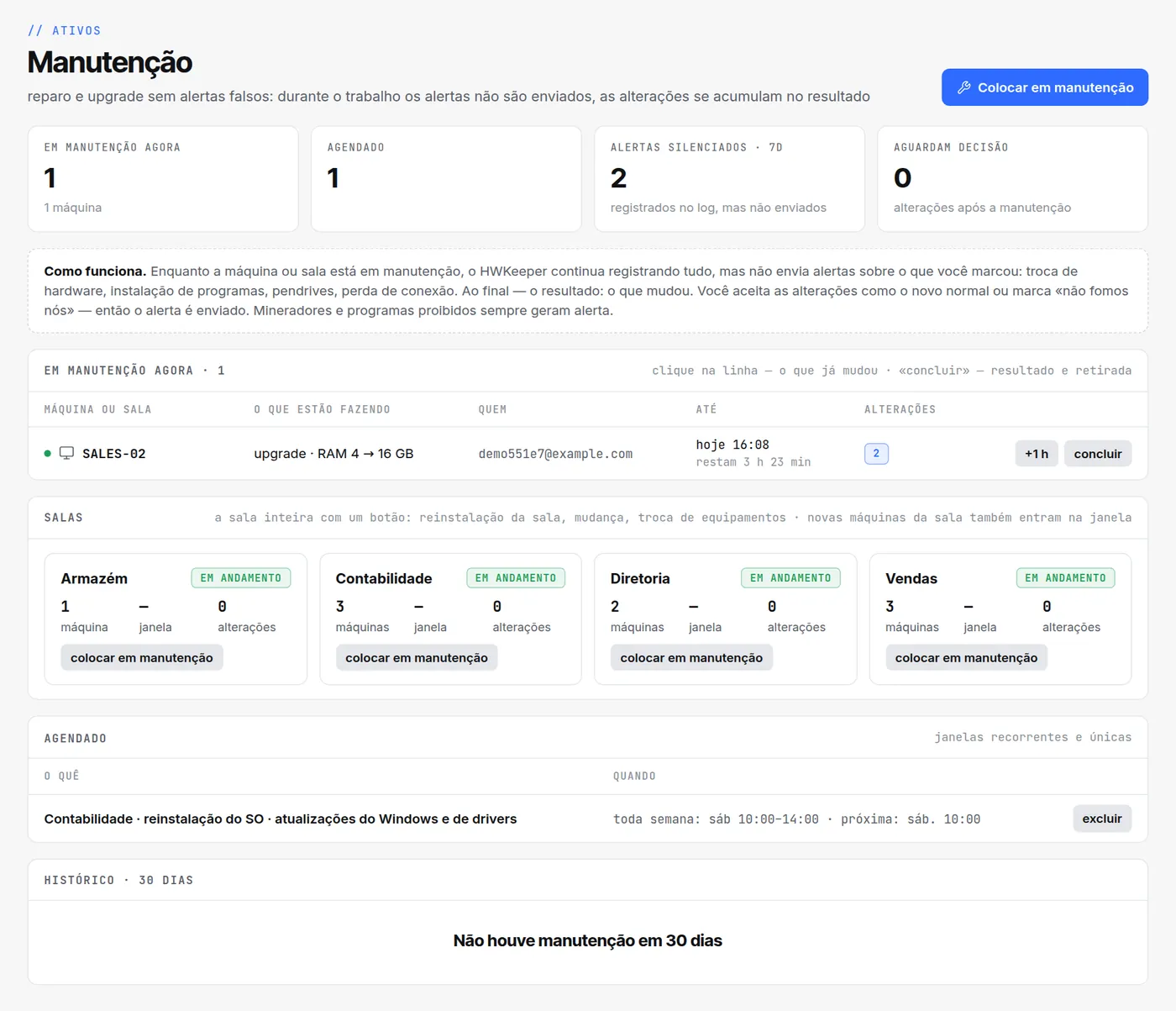
Task: Click the demo551e7@example.com email
Action: point(555,454)
